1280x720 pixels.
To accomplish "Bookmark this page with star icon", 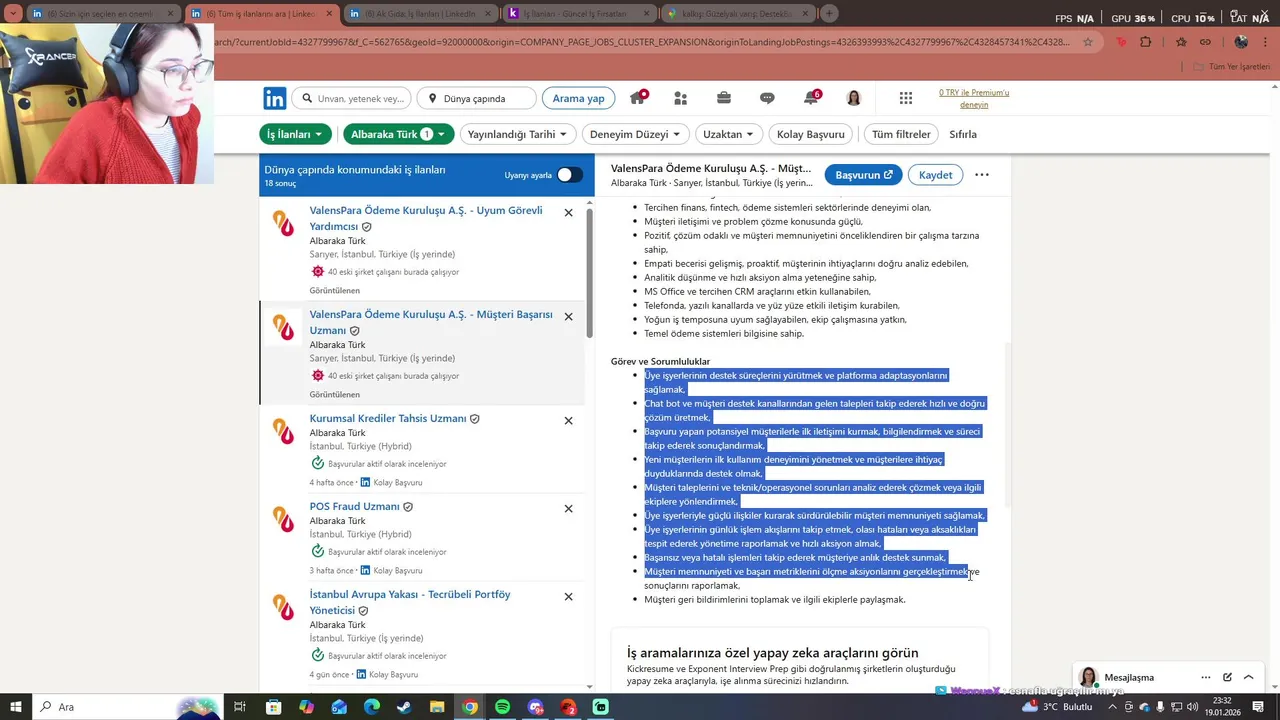I will pos(1088,42).
